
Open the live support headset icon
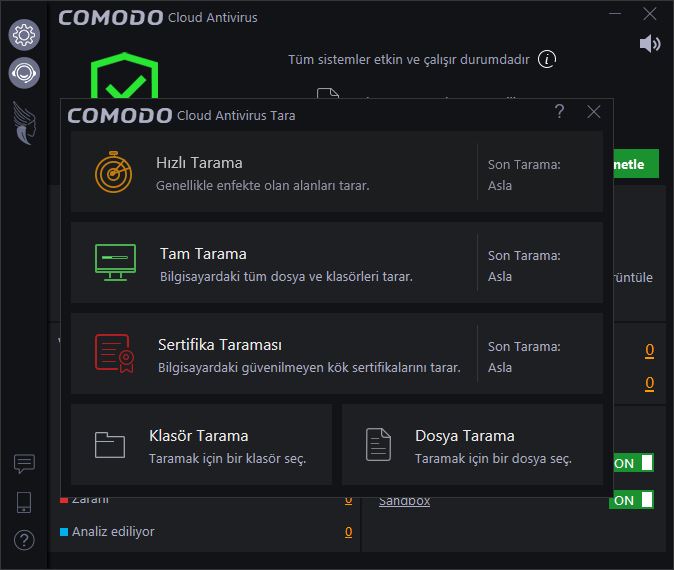[24, 73]
